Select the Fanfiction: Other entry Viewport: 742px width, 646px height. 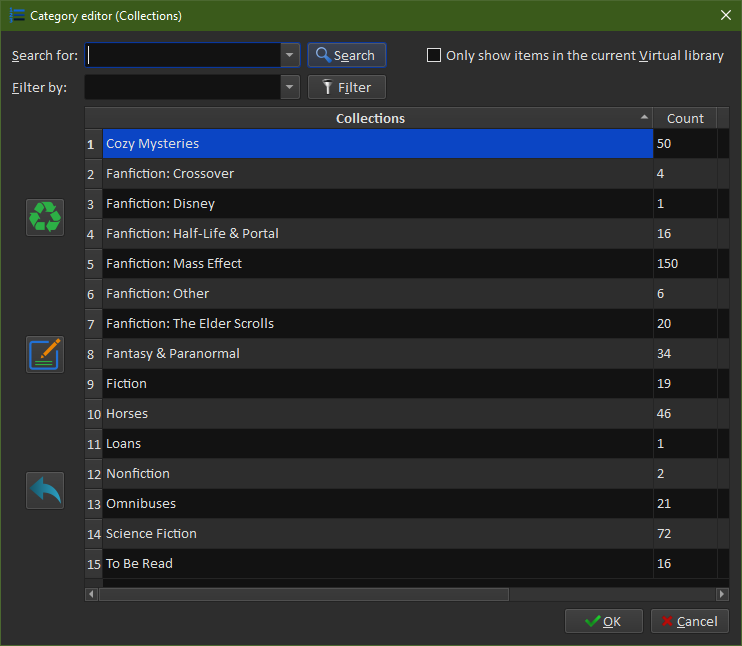[x=378, y=293]
